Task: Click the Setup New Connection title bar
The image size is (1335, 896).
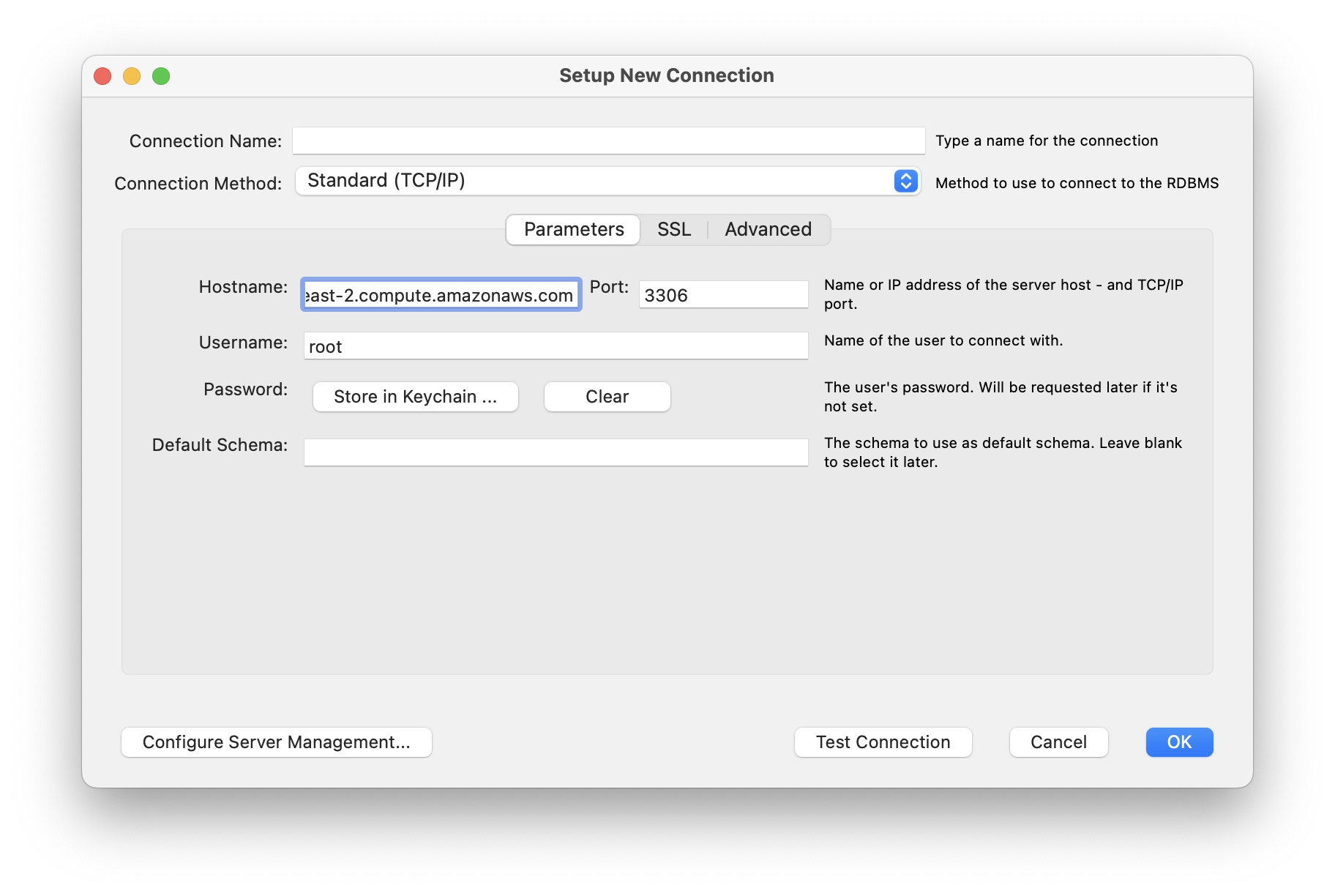Action: (x=666, y=75)
